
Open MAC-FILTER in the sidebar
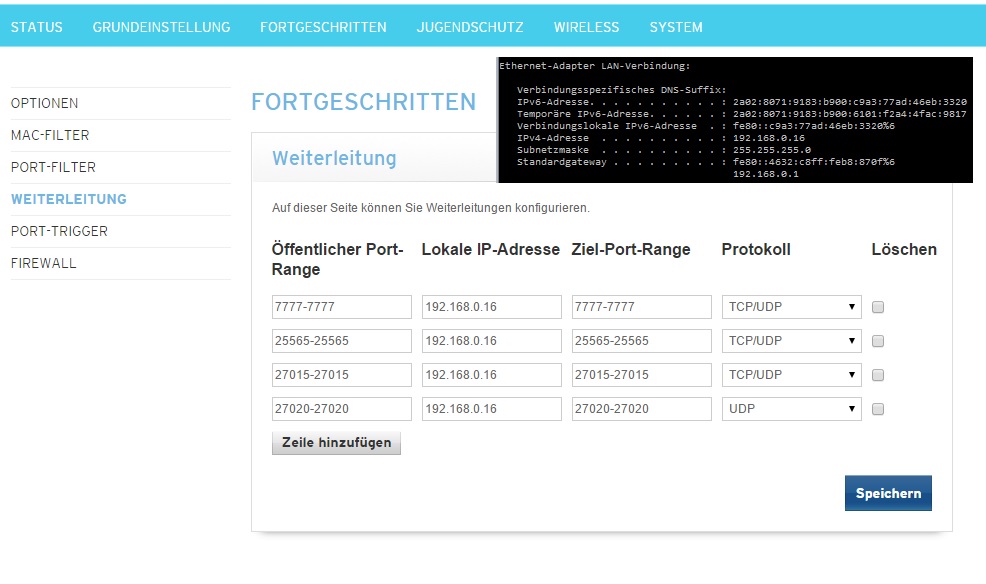click(50, 135)
